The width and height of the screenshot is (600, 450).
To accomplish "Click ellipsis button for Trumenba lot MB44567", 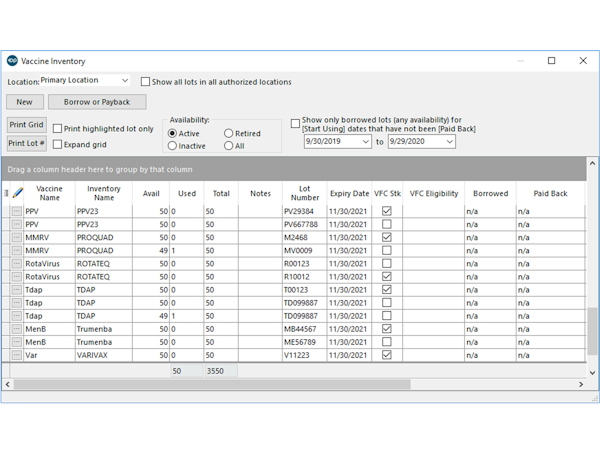I will (x=16, y=329).
